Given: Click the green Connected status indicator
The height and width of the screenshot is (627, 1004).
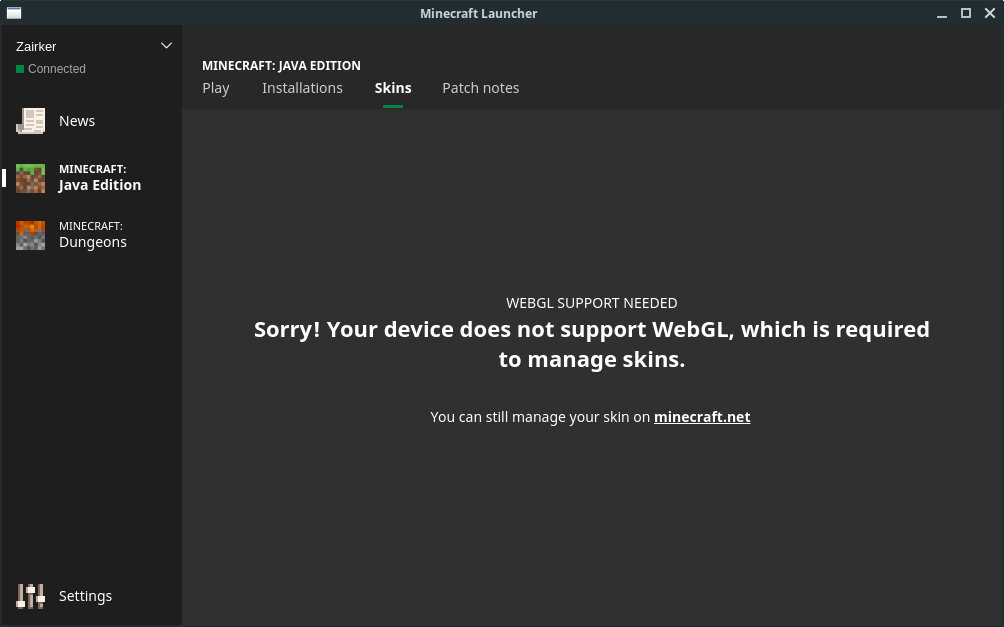Looking at the screenshot, I should click(x=20, y=69).
